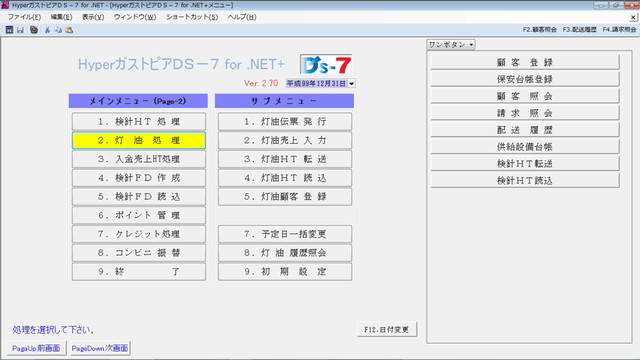Click the F3.配送履歴 shortcut
This screenshot has height=360, width=640.
579,30
